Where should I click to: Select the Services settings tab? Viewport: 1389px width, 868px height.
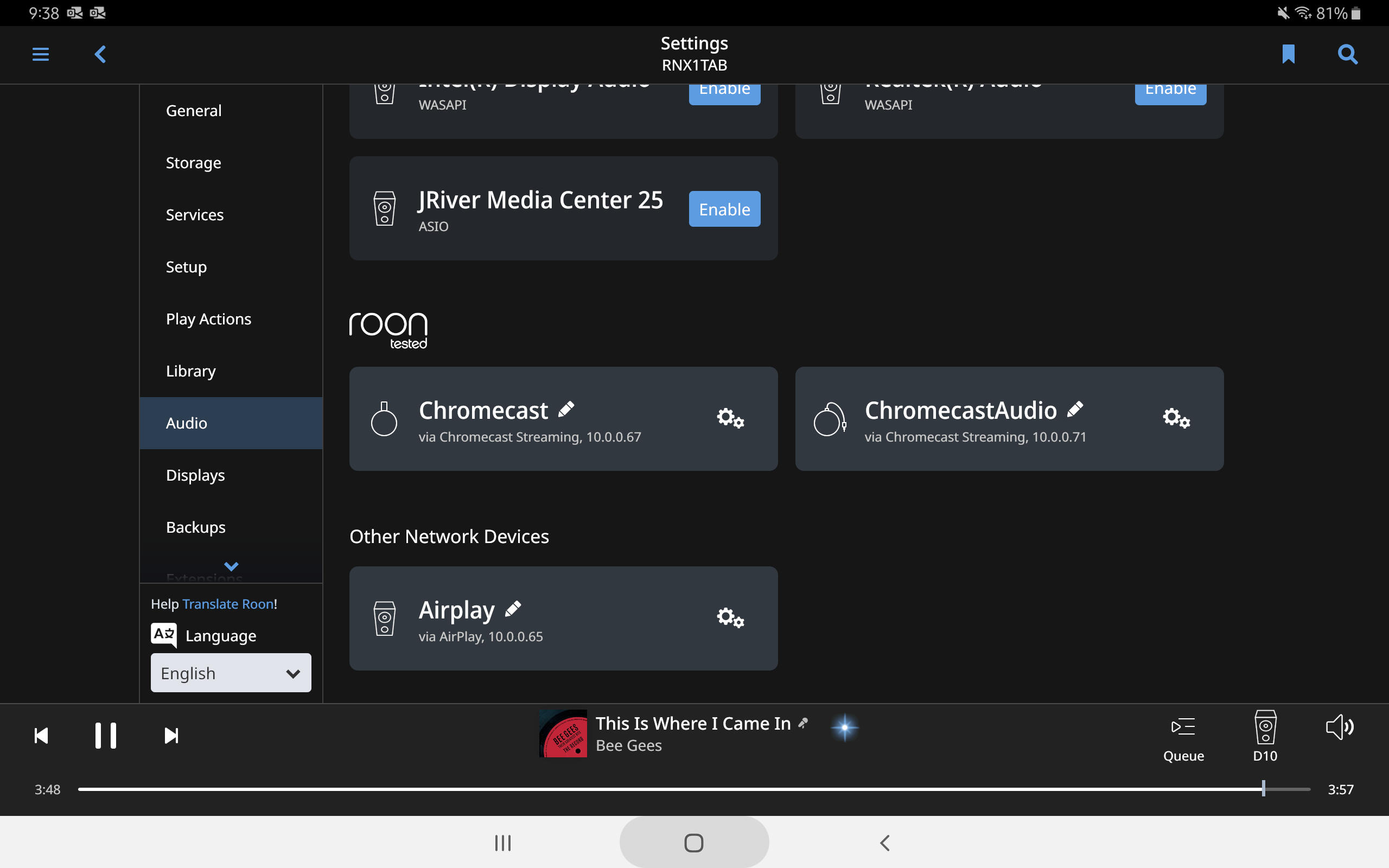pos(231,215)
